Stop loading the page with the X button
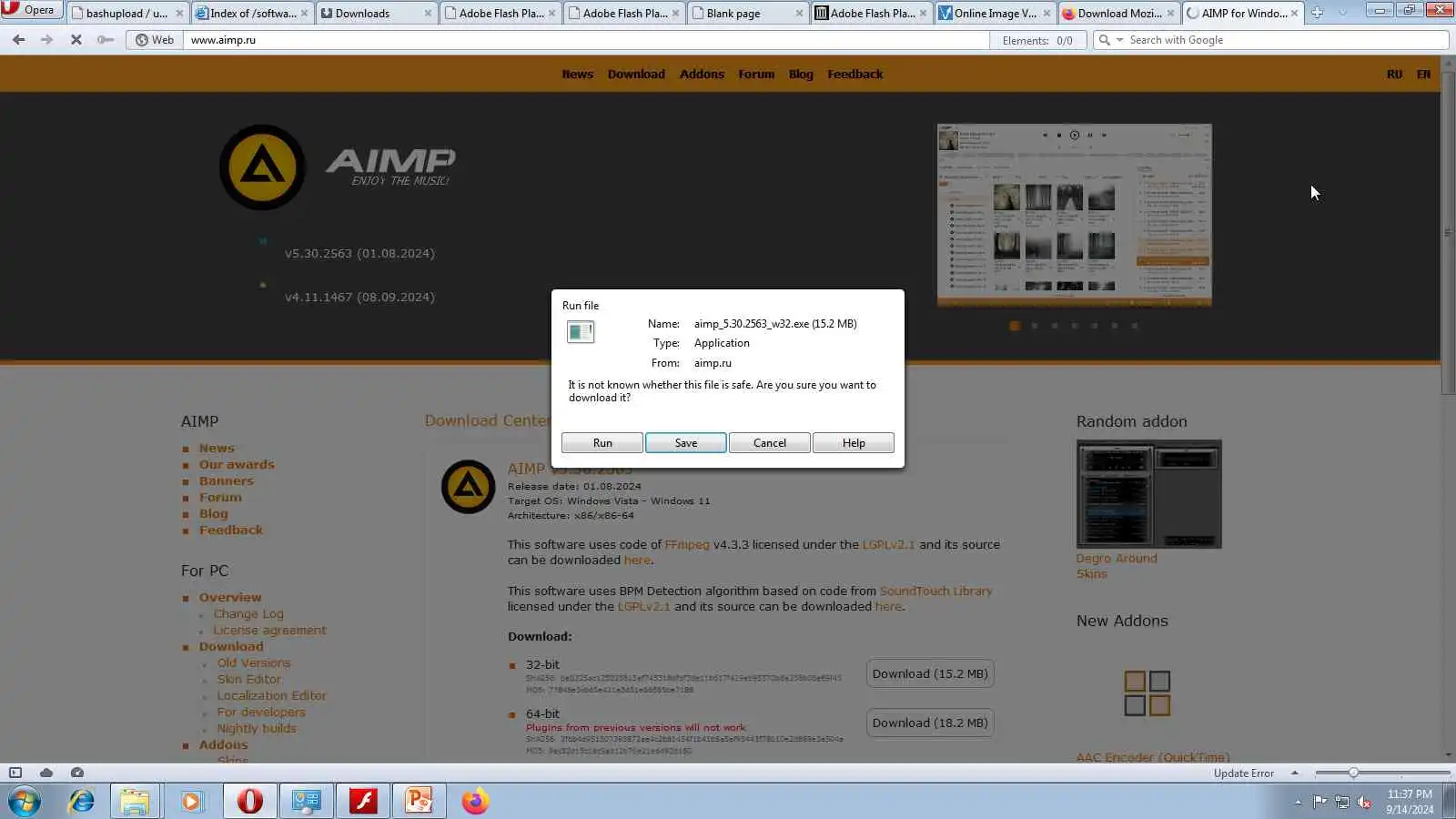 point(76,40)
